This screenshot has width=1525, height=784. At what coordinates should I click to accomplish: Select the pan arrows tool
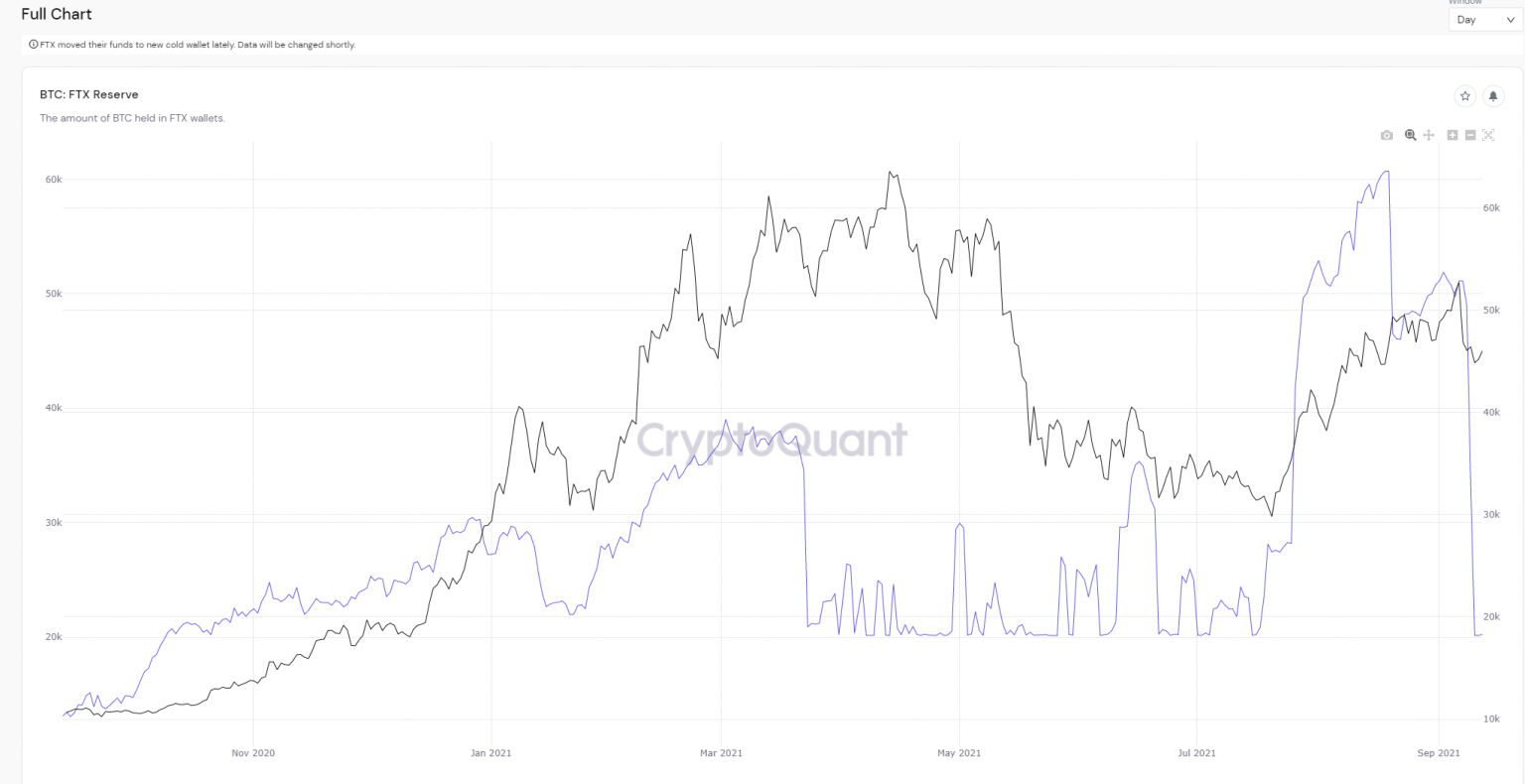pos(1429,135)
